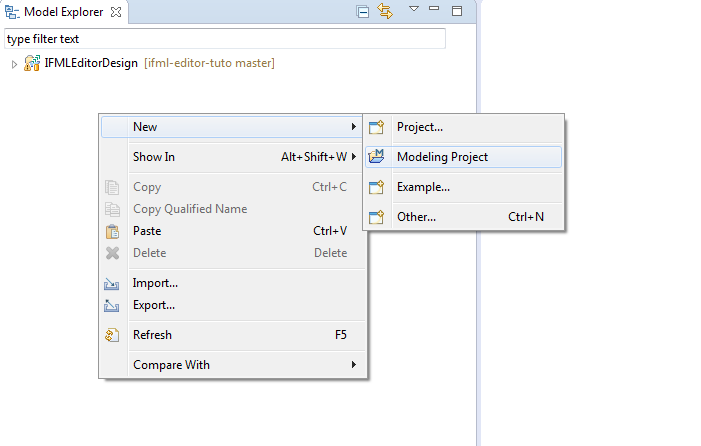Click the Collapse All toolbar icon
This screenshot has height=446, width=701.
click(363, 11)
